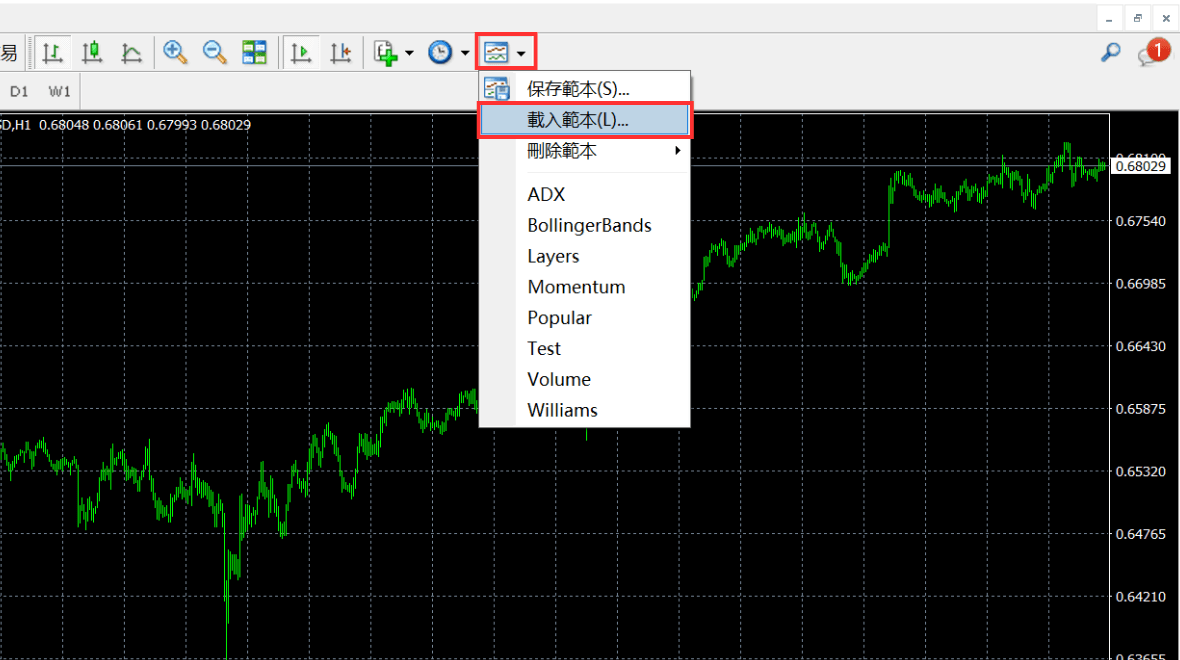Screen dimensions: 1180x660
Task: Switch to line chart view
Action: (131, 52)
